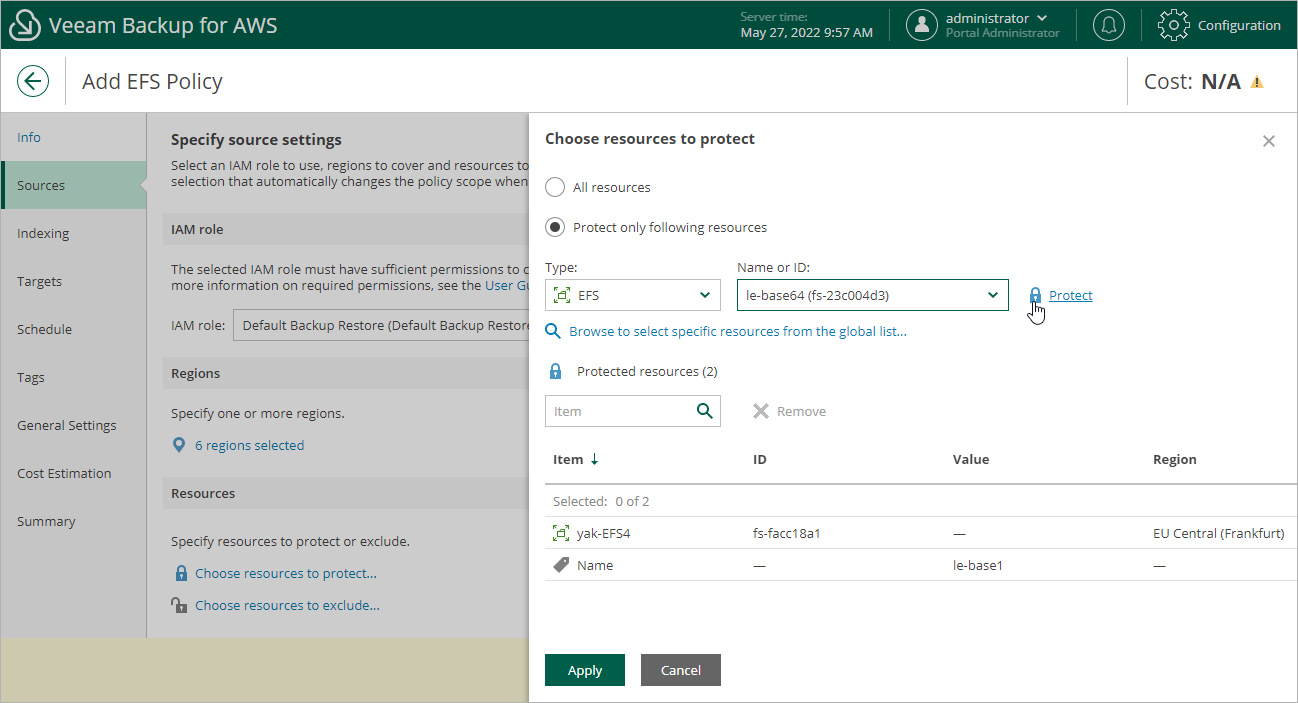Screen dimensions: 1298x703
Task: Click the padlock icon next to Protected resources
Action: [x=555, y=371]
